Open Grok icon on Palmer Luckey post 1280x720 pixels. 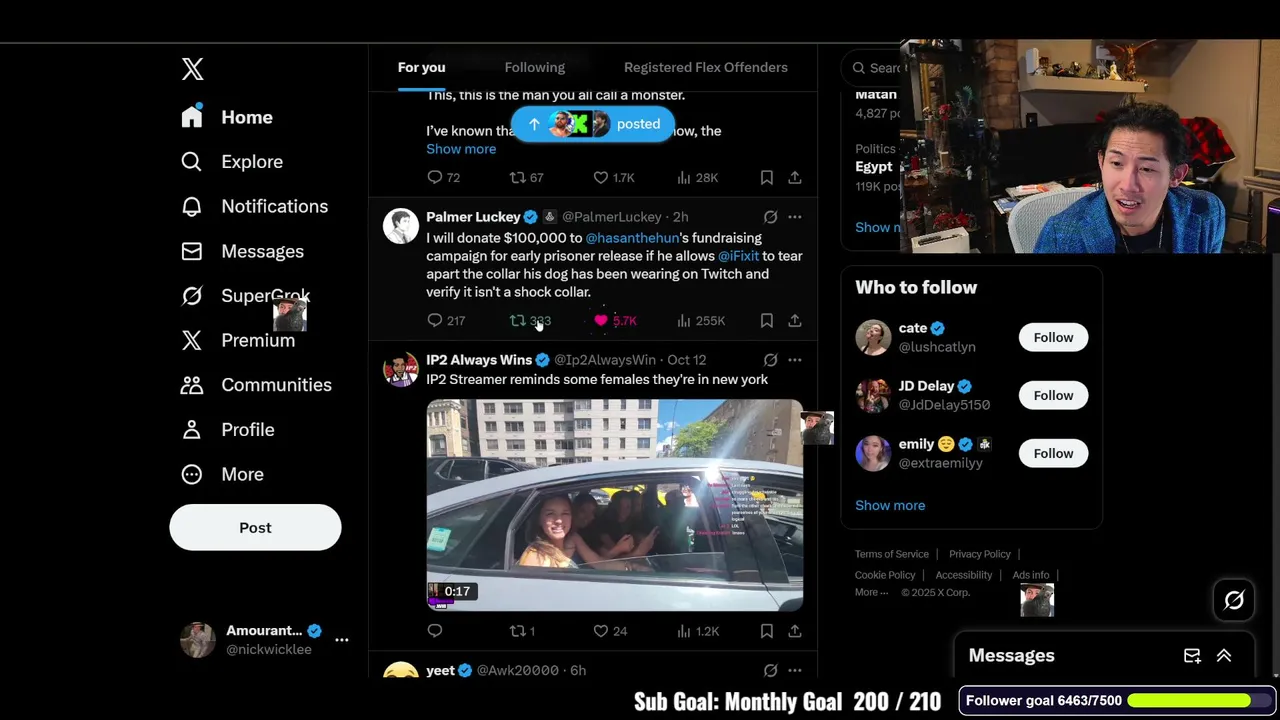click(770, 217)
